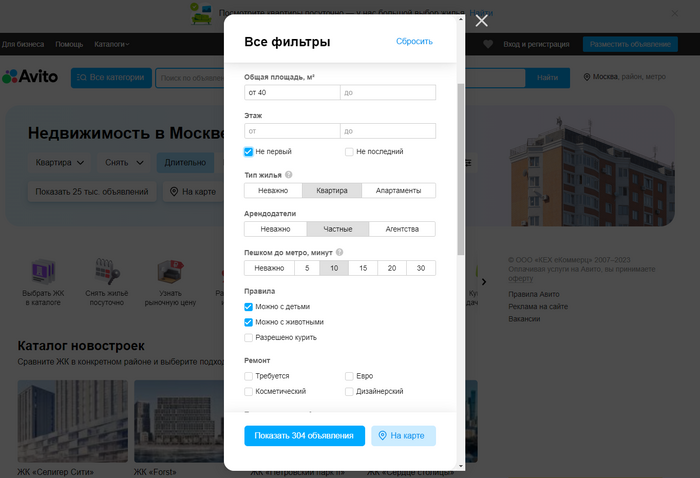The width and height of the screenshot is (700, 478).
Task: Open 'Вход и регистрация'
Action: [536, 44]
